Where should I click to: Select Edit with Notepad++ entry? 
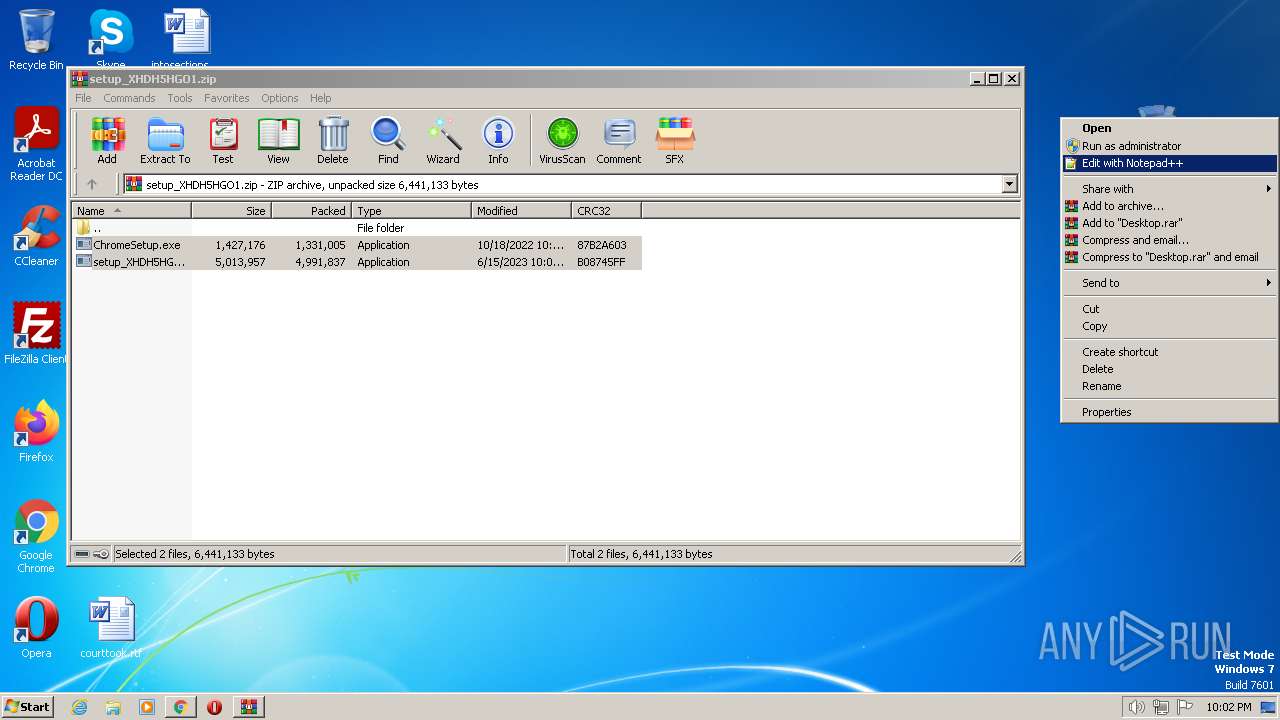(1169, 163)
